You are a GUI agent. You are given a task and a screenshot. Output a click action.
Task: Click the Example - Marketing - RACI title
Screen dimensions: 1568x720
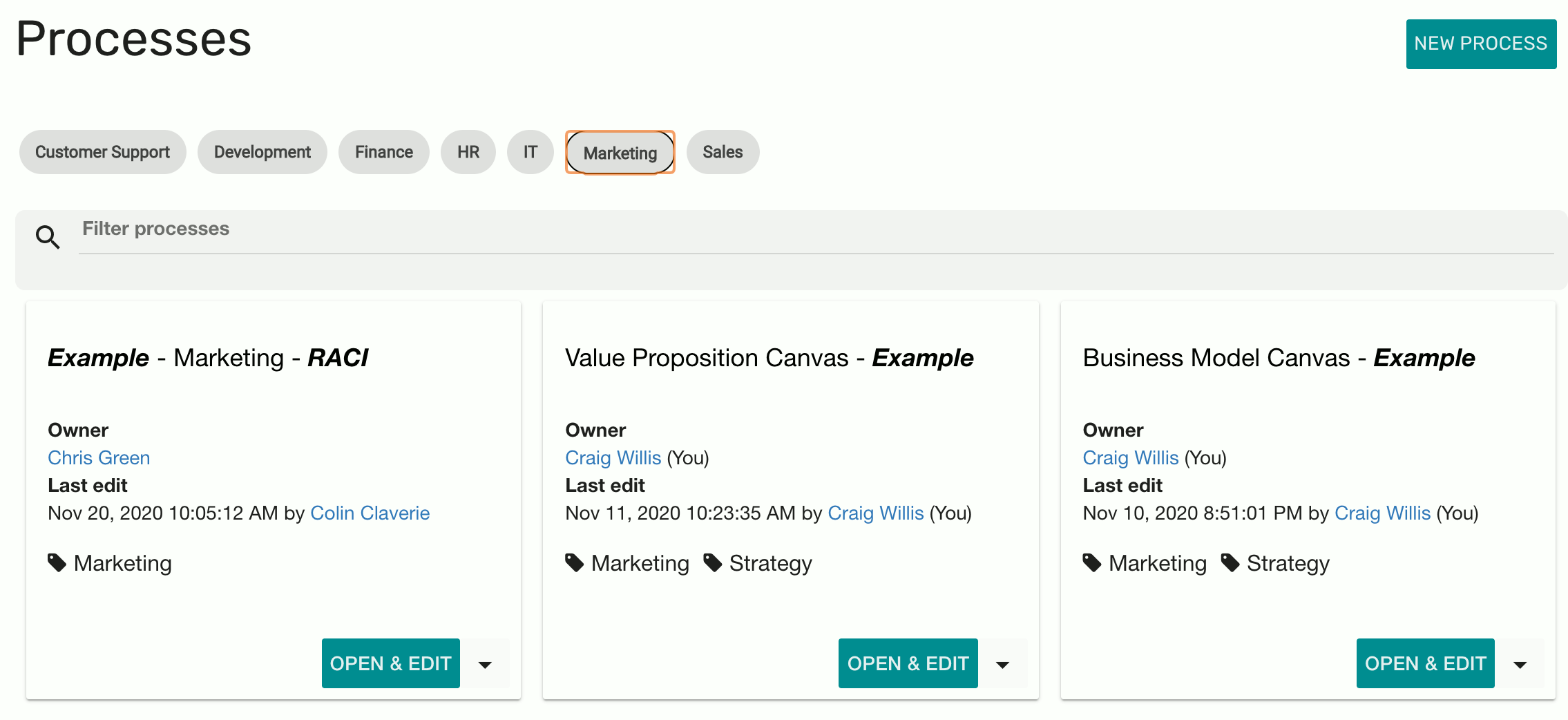(x=208, y=358)
